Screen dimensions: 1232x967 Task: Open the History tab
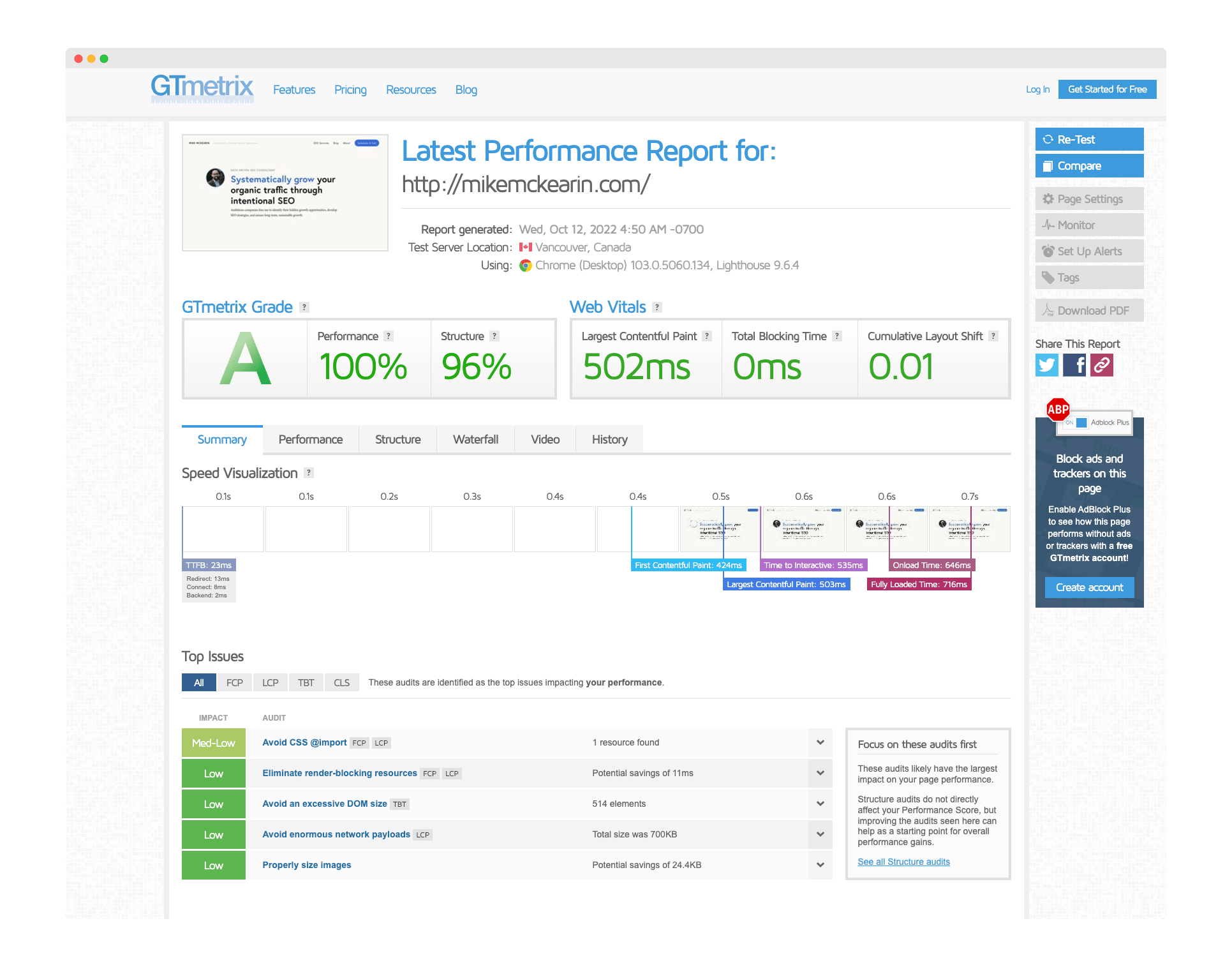609,440
